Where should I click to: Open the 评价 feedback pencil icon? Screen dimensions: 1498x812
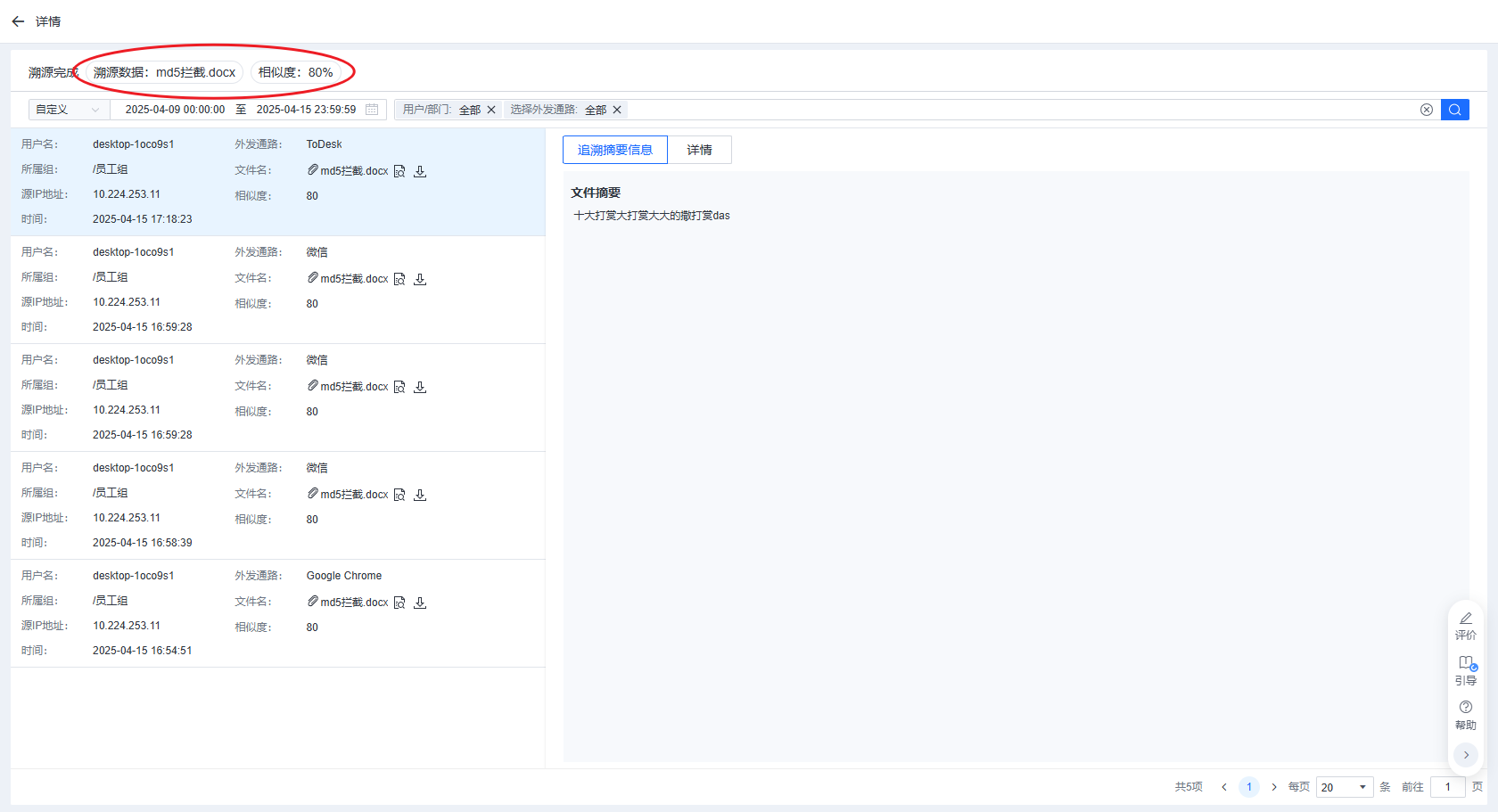1465,619
